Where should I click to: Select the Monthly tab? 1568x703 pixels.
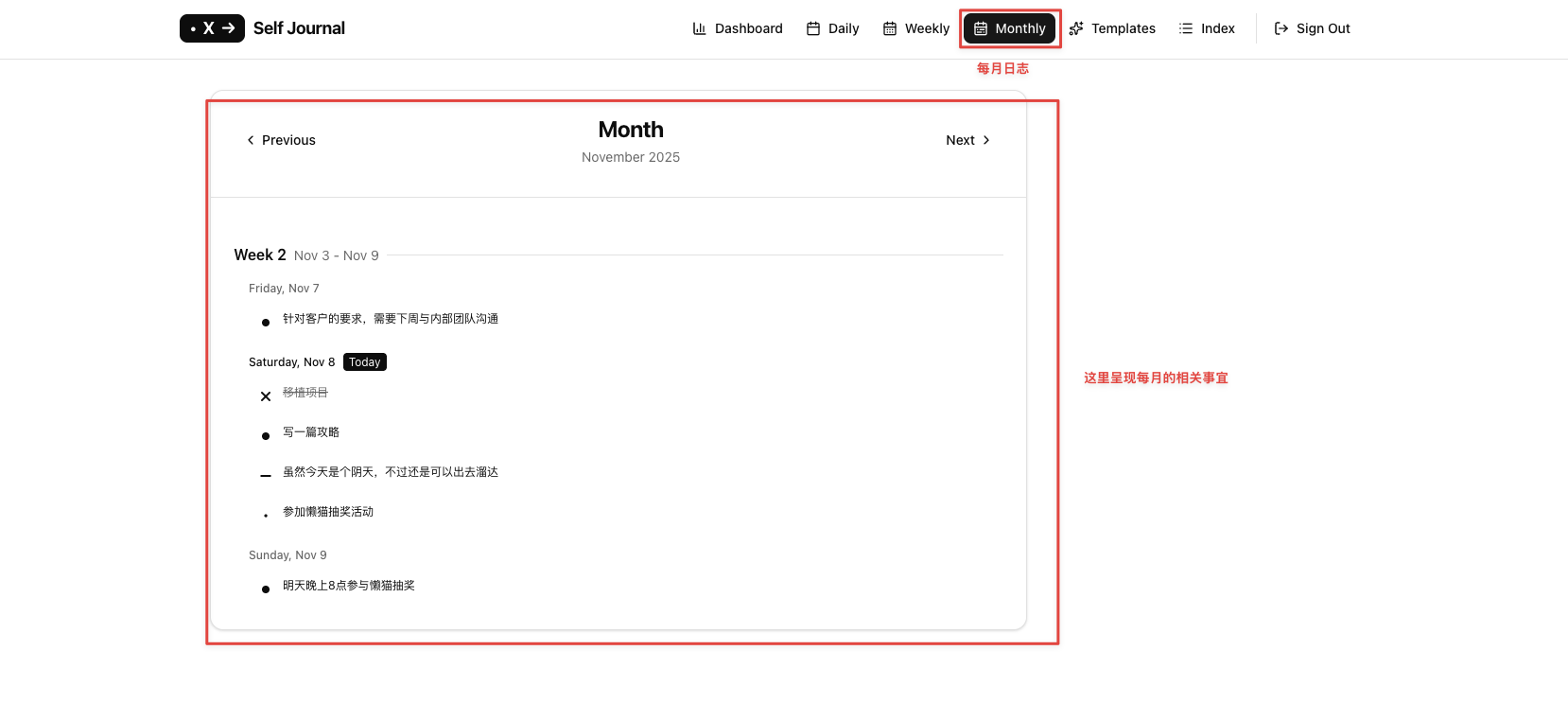[1010, 28]
